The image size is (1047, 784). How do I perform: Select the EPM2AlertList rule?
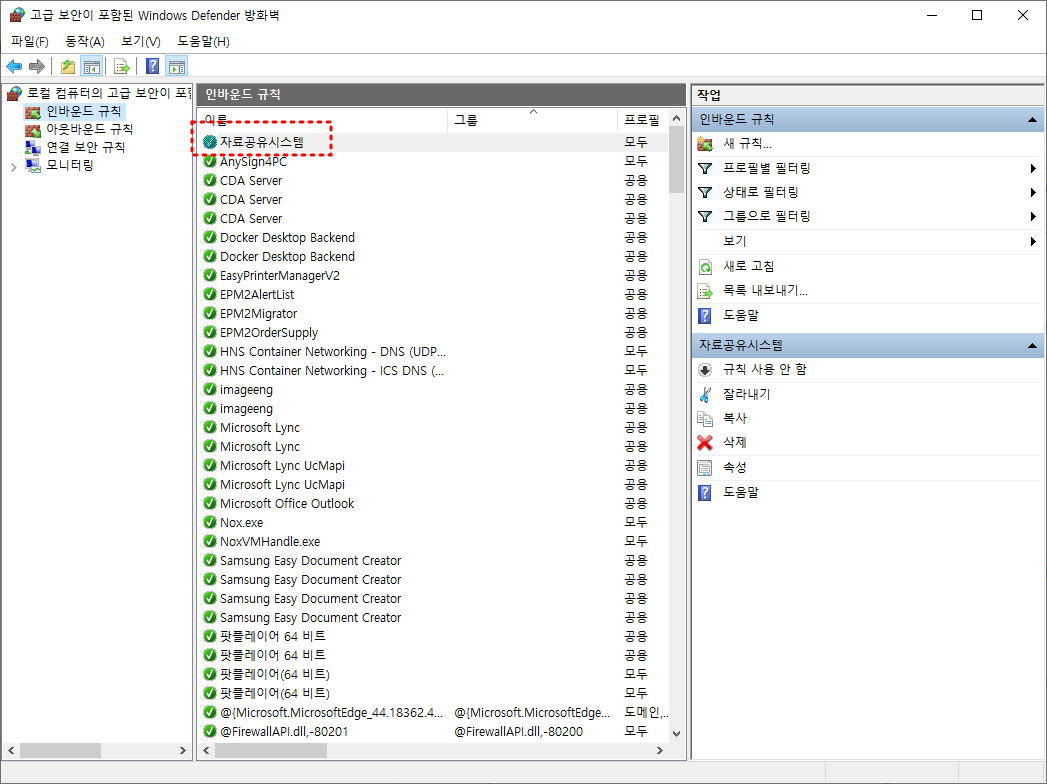[434, 295]
